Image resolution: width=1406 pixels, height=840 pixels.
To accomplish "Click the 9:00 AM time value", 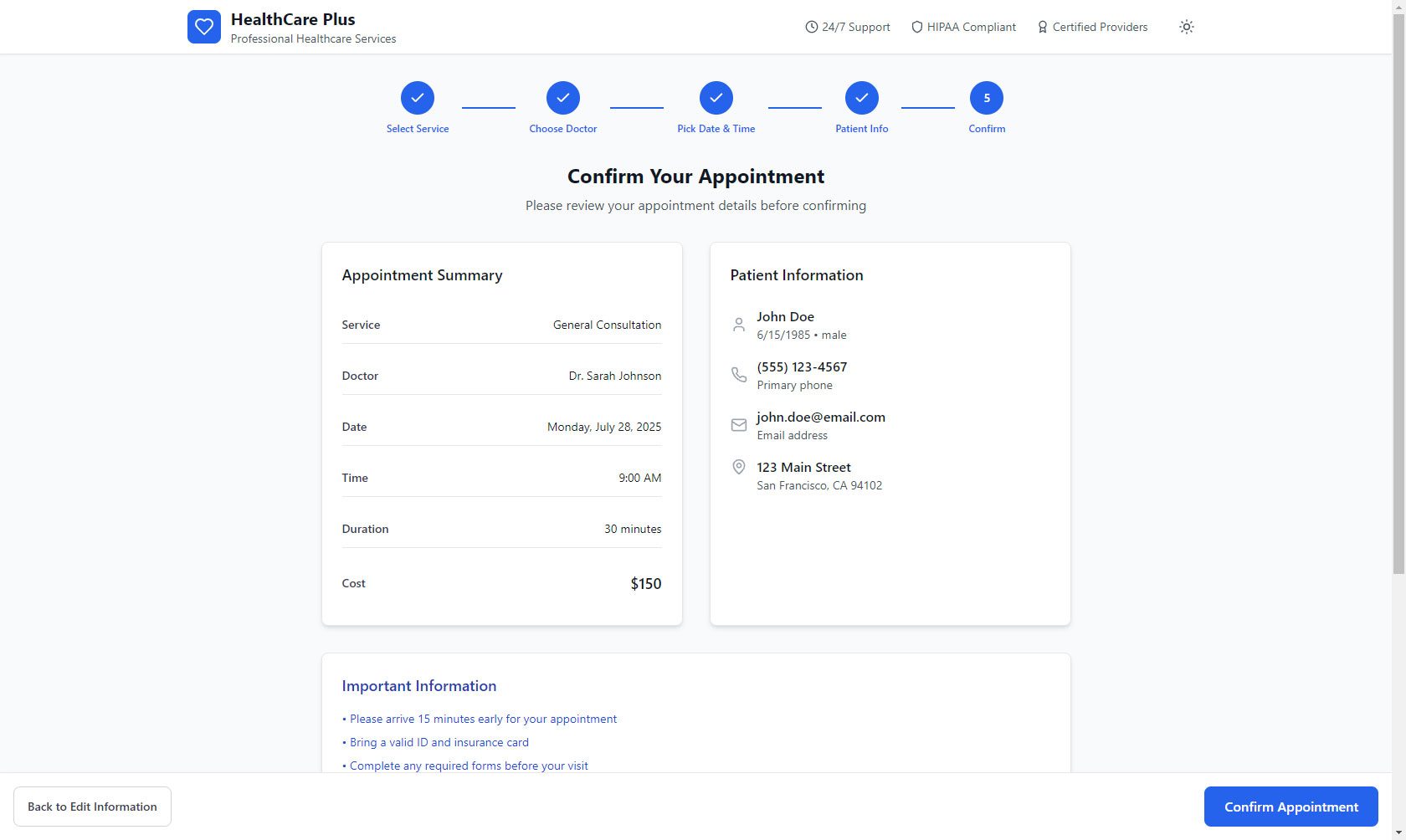I will (x=640, y=478).
